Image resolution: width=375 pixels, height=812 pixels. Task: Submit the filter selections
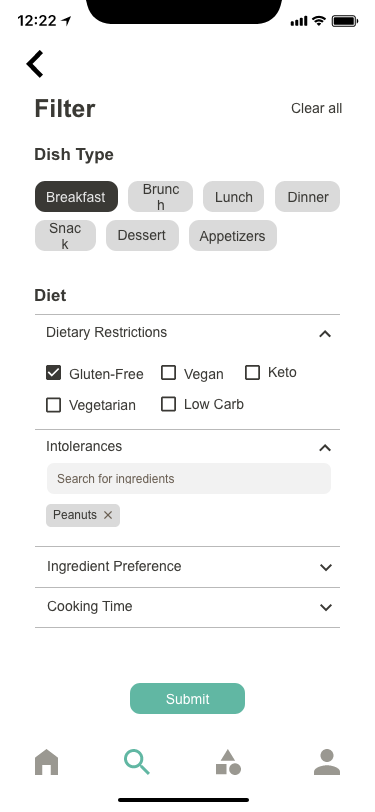[x=188, y=699]
